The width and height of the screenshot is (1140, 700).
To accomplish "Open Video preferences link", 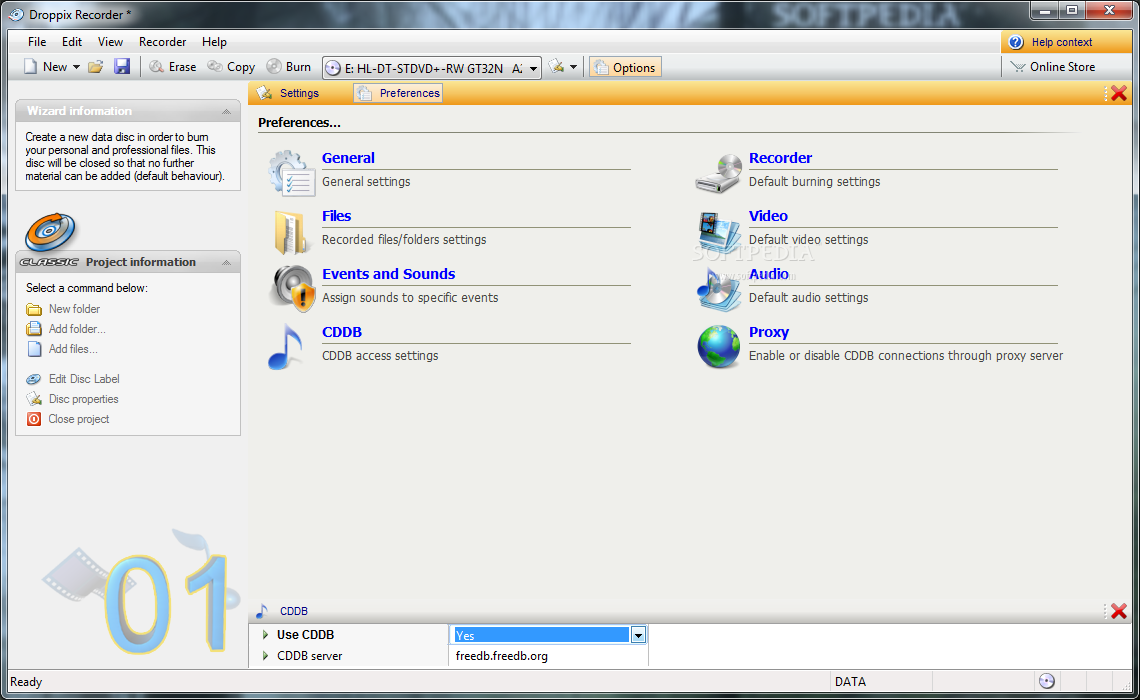I will pyautogui.click(x=768, y=216).
